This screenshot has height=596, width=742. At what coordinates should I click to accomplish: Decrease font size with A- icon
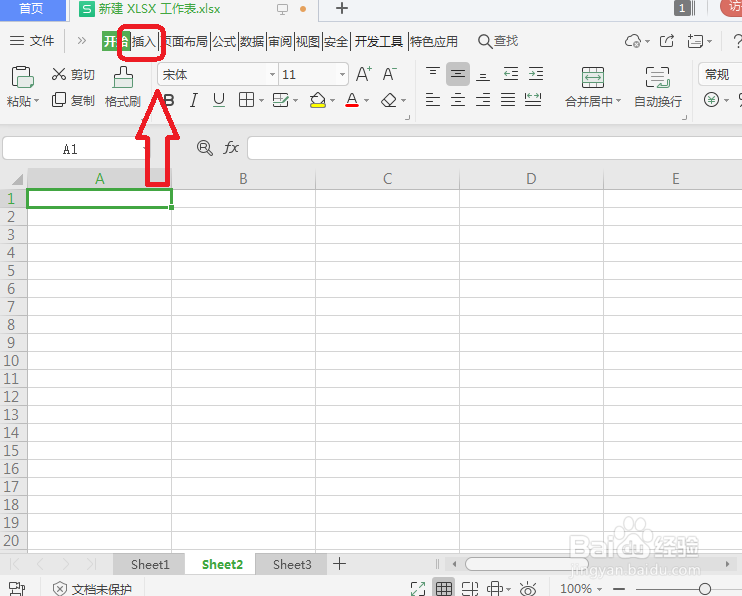(x=389, y=74)
